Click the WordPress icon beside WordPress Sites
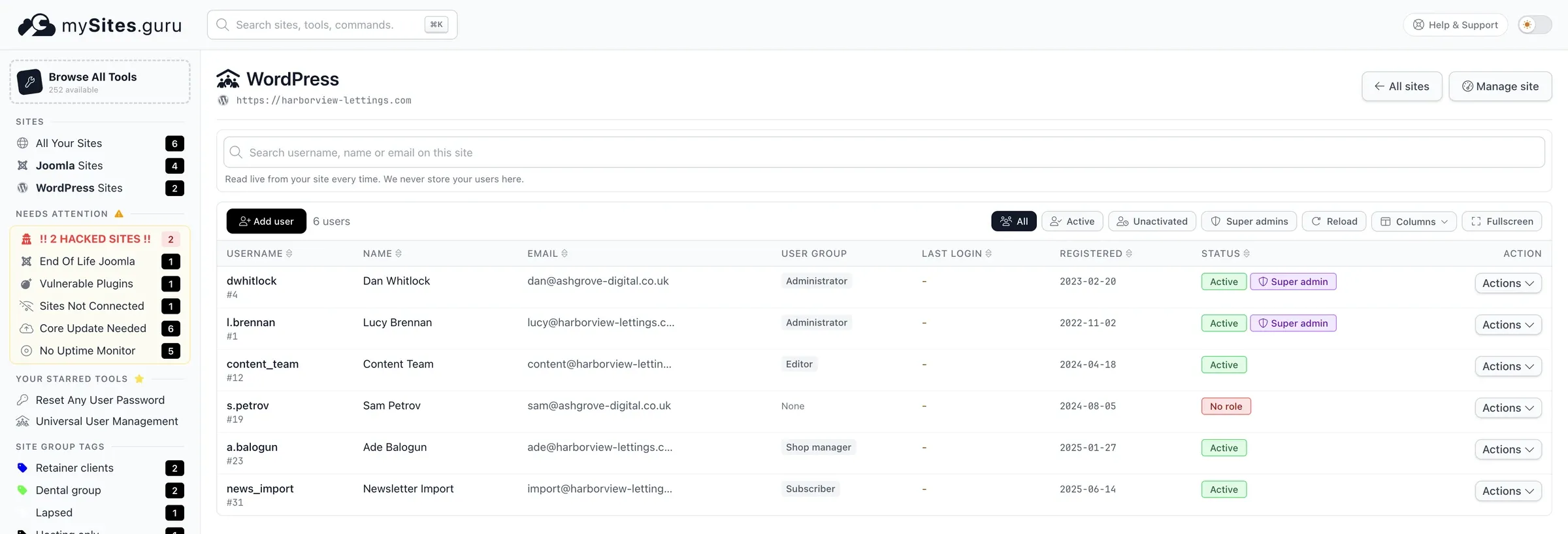This screenshot has height=534, width=1568. pos(23,188)
